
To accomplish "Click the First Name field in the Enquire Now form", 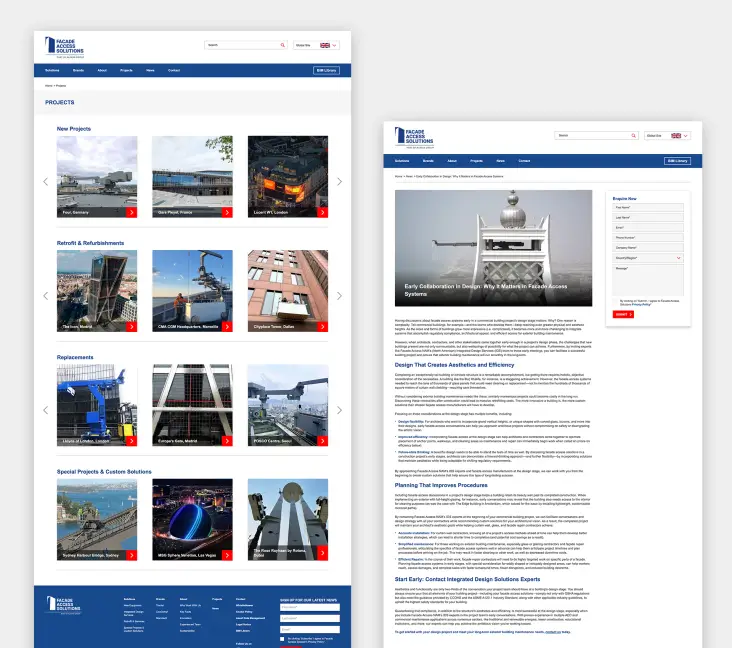I will tap(648, 207).
